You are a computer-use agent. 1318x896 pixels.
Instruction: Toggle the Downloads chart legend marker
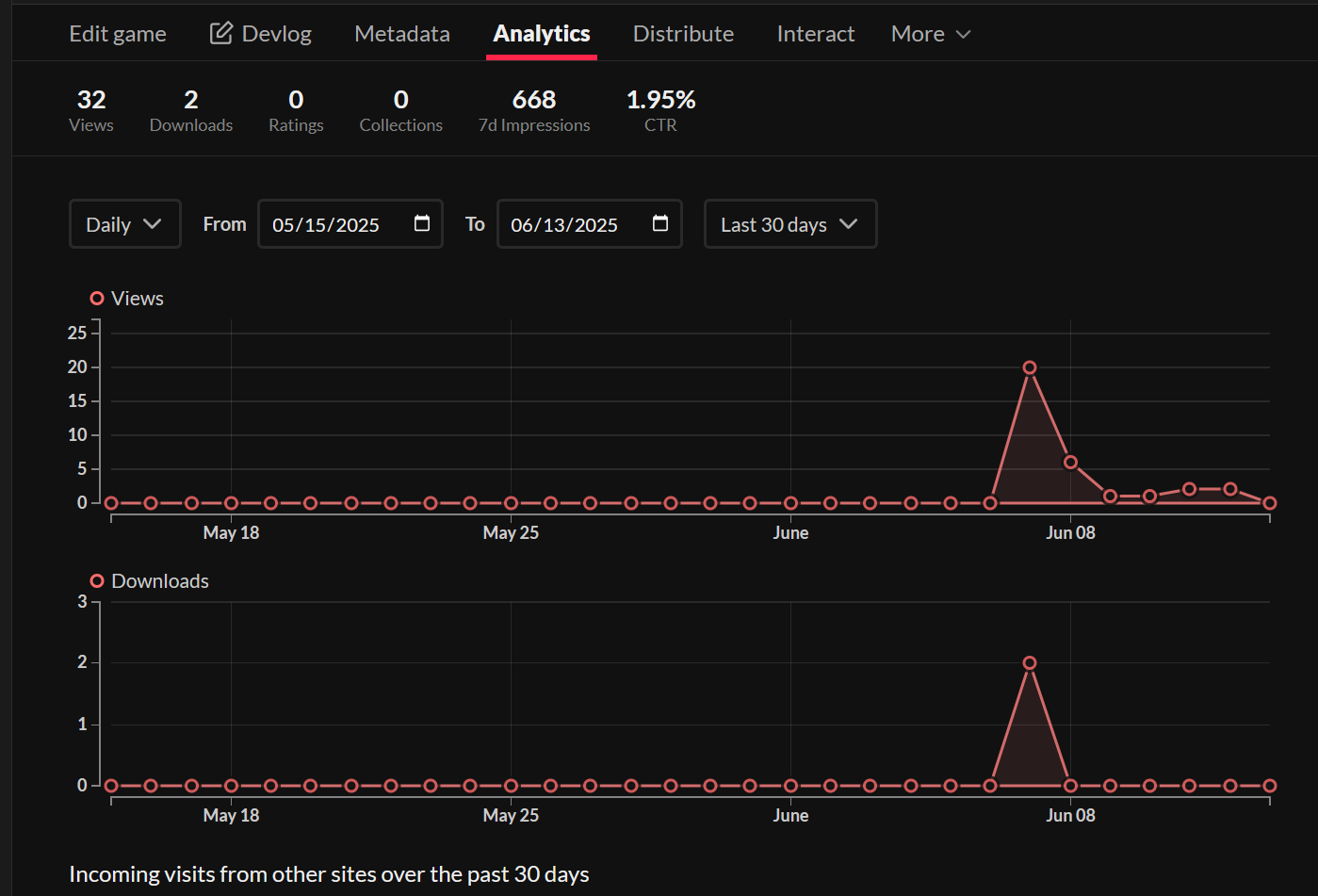(x=97, y=581)
